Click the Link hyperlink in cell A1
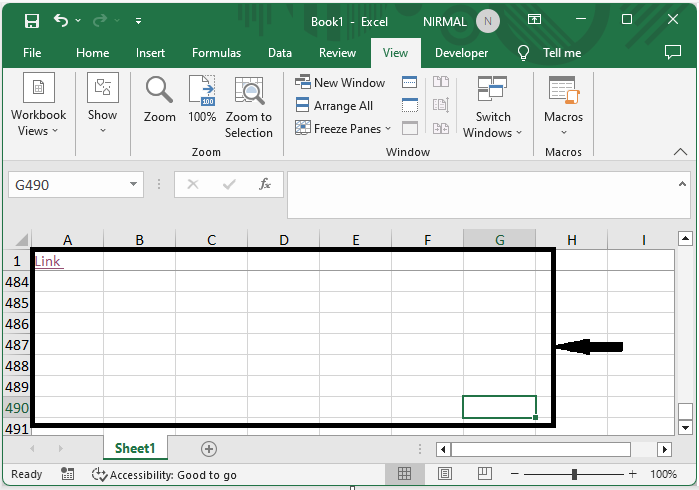The height and width of the screenshot is (490, 699). [x=48, y=261]
